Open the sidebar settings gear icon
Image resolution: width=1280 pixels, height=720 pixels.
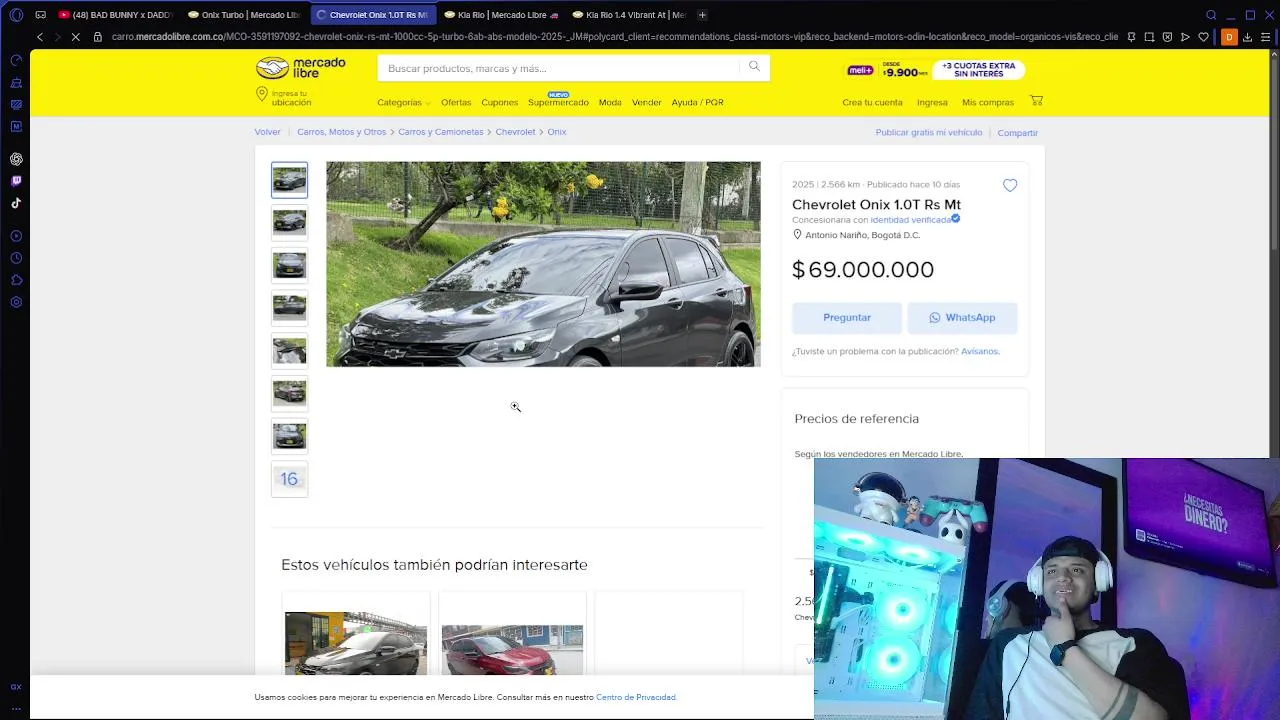tap(16, 302)
